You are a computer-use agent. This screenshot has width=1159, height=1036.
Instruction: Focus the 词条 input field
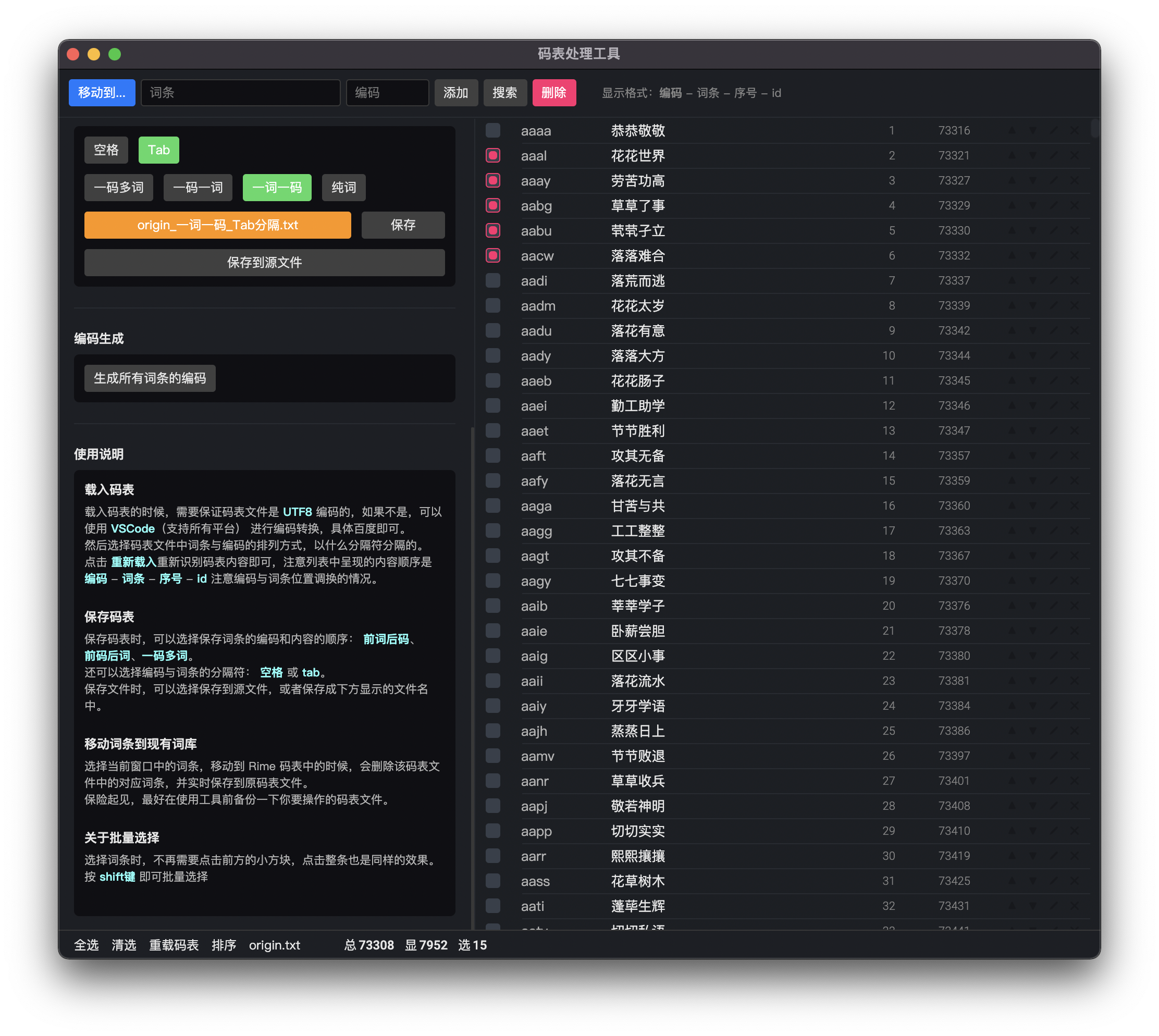coord(240,93)
